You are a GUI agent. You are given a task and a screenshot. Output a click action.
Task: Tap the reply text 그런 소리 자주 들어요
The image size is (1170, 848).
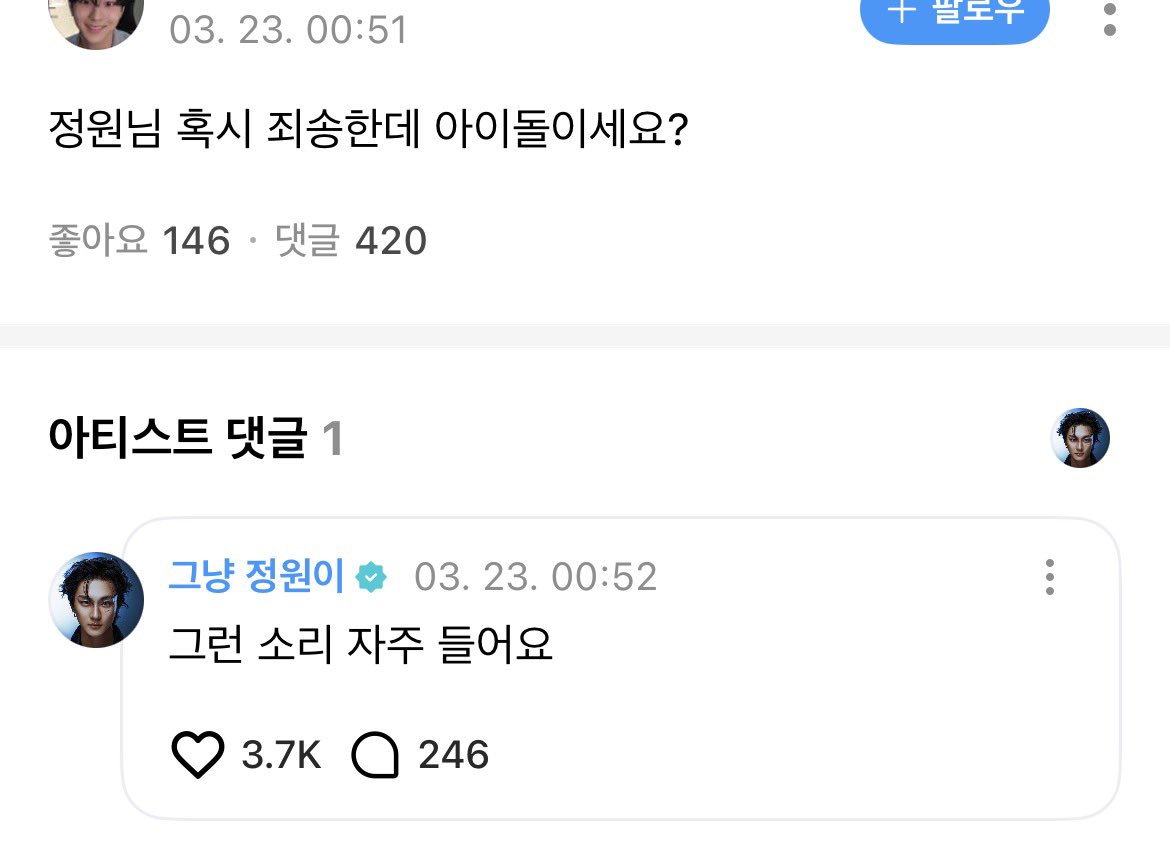coord(360,646)
